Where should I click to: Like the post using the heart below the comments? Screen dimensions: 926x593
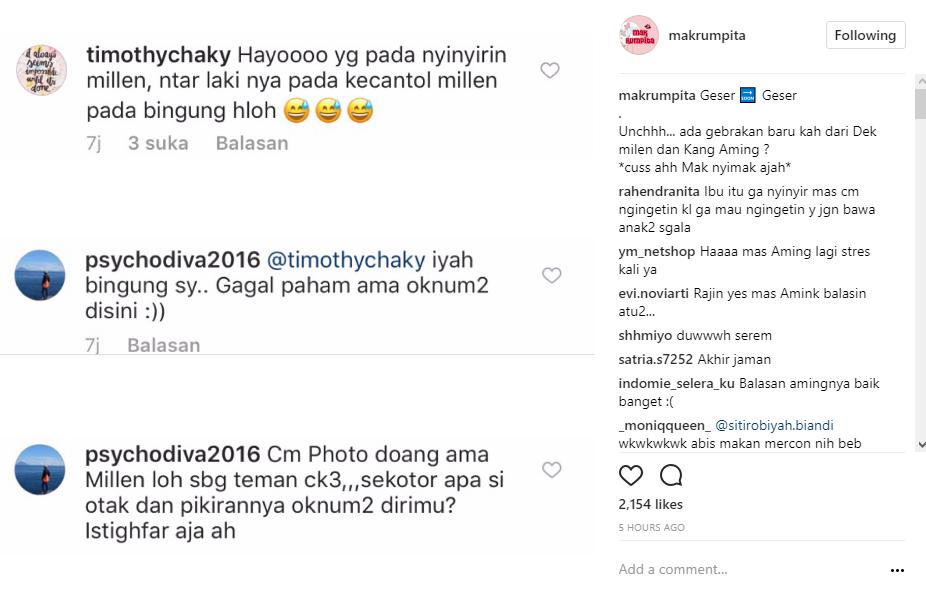coord(631,475)
